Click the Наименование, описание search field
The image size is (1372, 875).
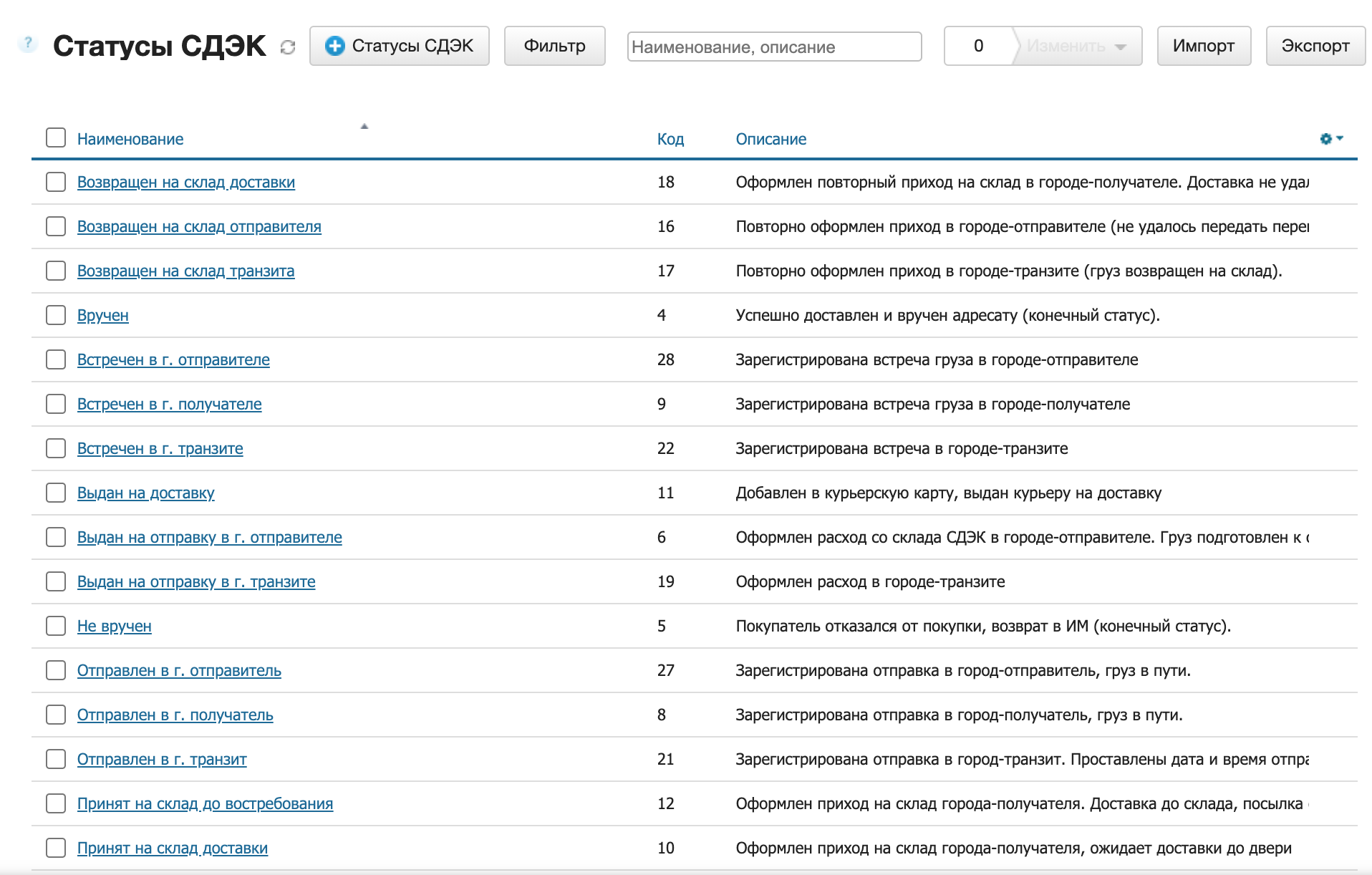[x=773, y=47]
